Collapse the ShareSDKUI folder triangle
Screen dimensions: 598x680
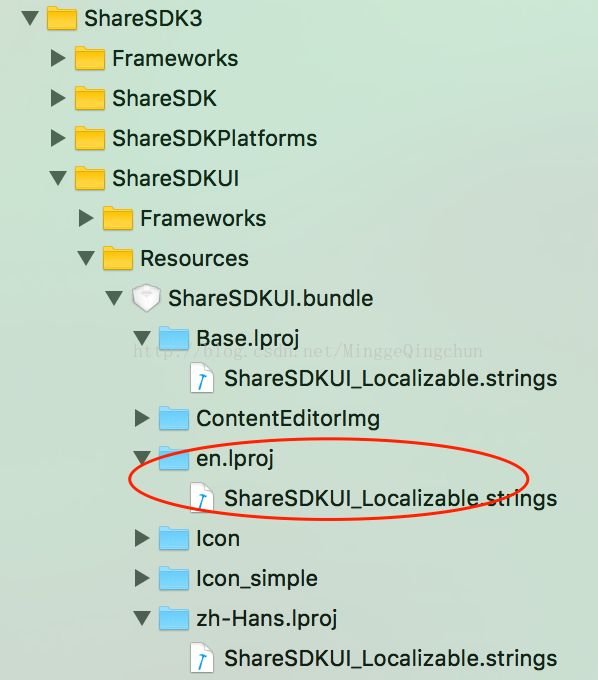tap(58, 178)
